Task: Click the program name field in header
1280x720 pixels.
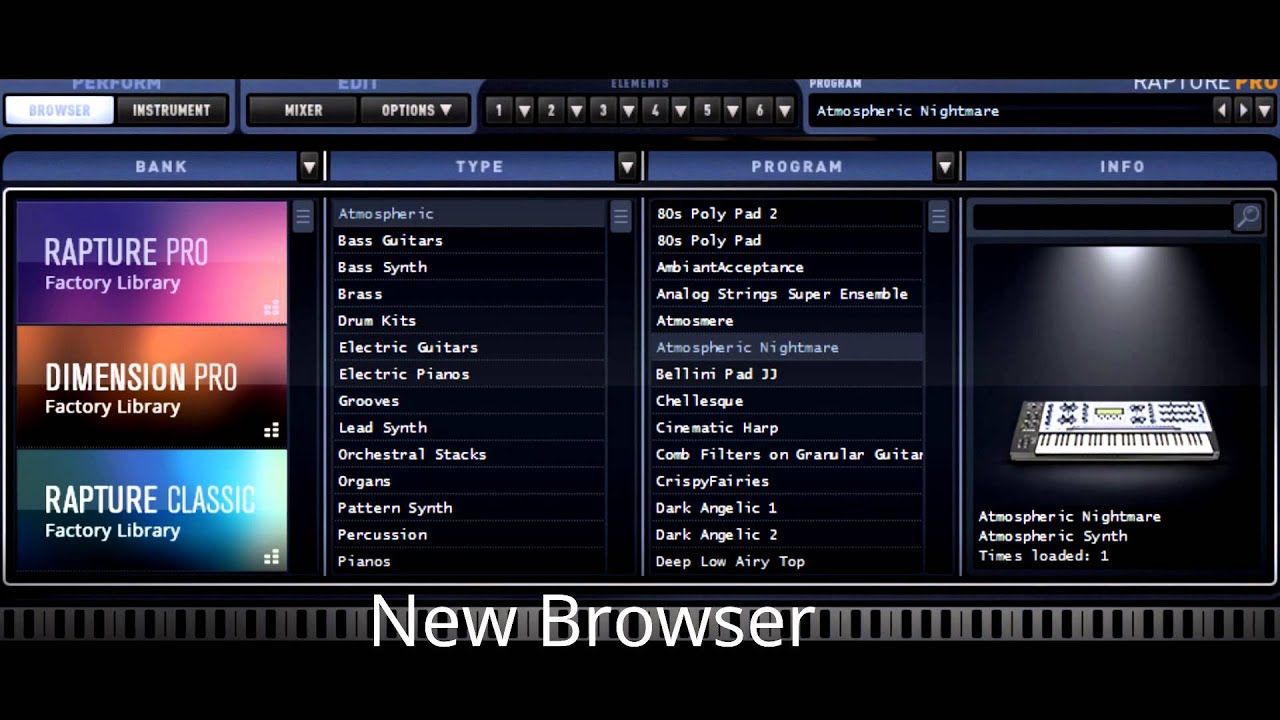Action: (1009, 111)
